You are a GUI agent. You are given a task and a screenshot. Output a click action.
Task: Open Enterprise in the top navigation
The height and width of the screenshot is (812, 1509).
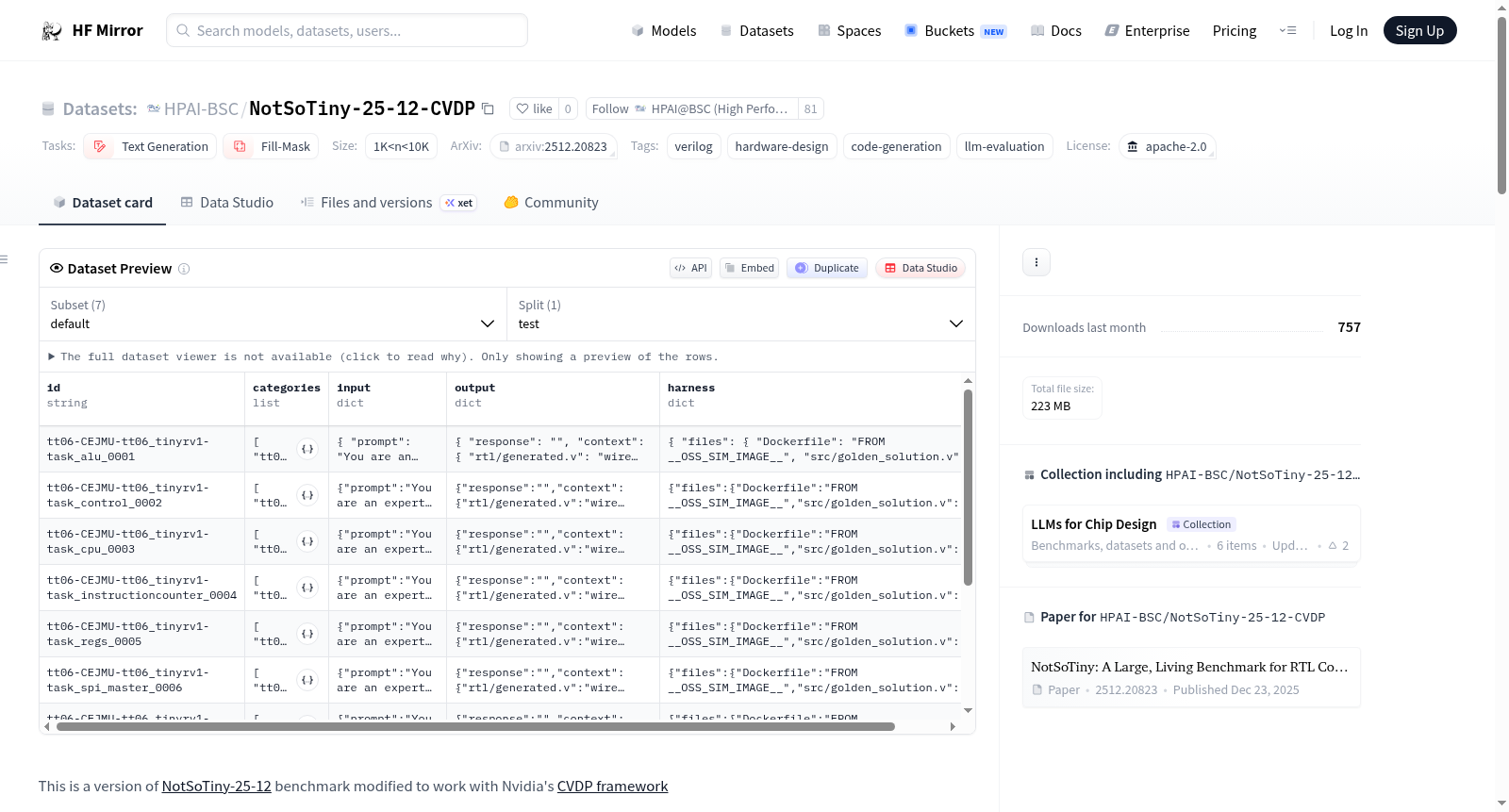click(1147, 31)
